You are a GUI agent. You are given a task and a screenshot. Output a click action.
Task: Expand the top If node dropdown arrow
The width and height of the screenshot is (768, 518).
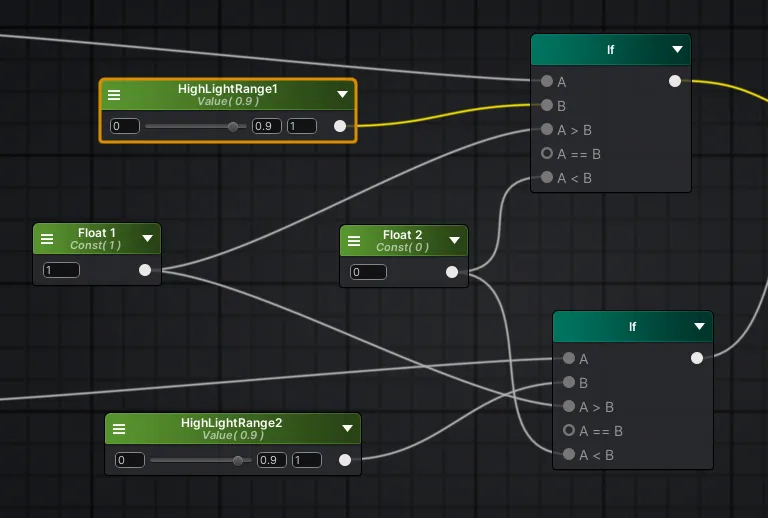pos(677,49)
